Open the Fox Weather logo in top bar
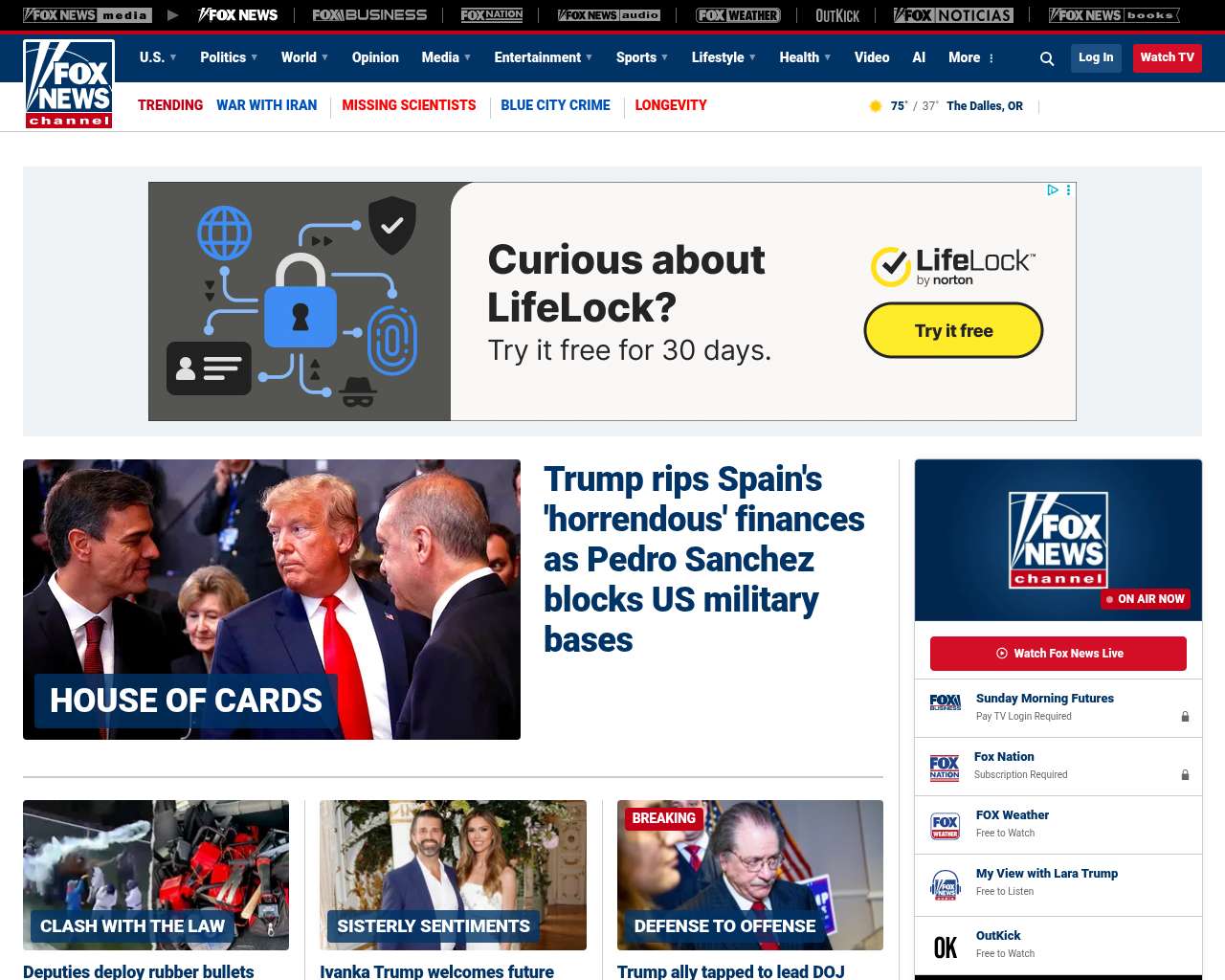This screenshot has height=980, width=1225. click(738, 15)
